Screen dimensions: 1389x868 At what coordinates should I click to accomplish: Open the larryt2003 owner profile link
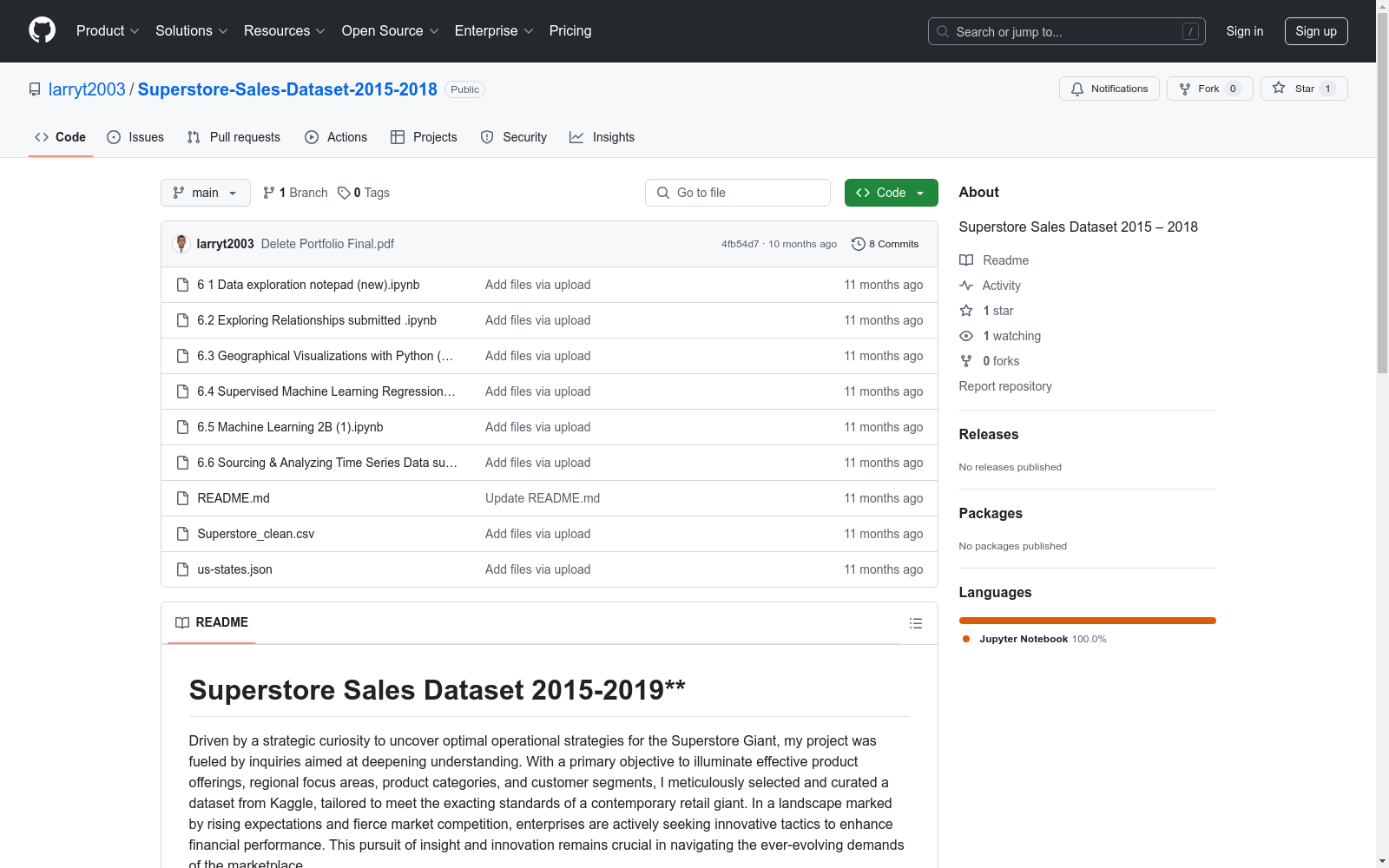[x=87, y=89]
